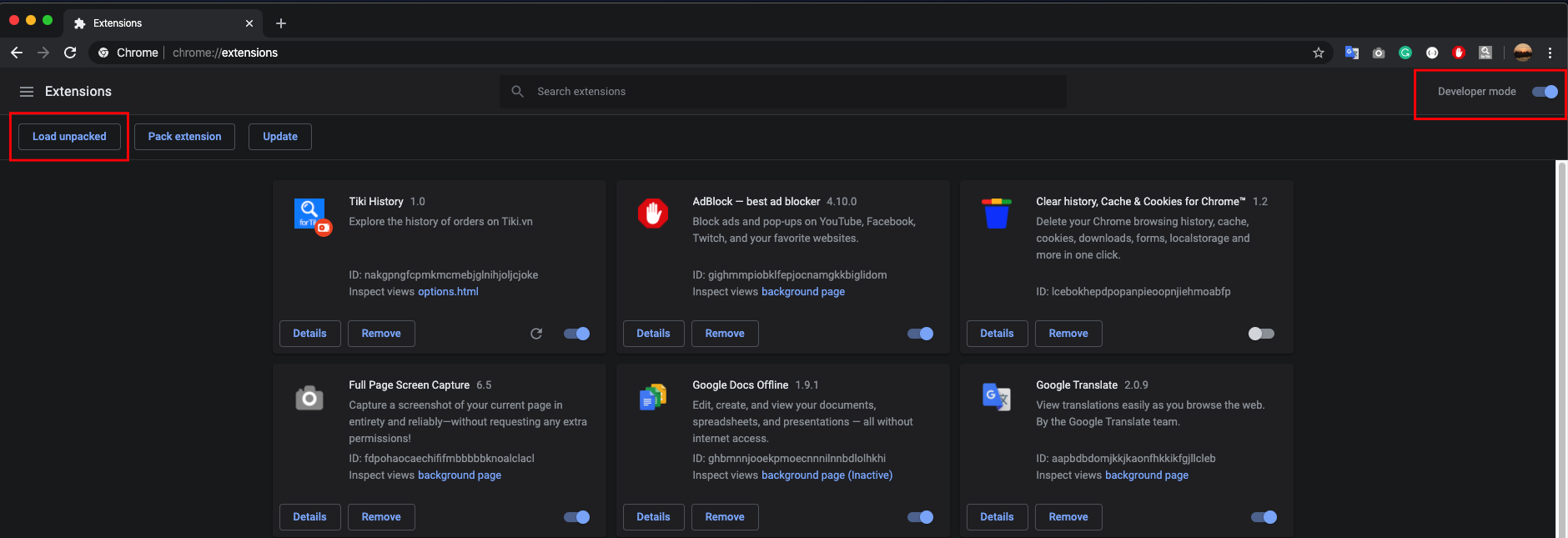Turn off Developer mode

pyautogui.click(x=1545, y=92)
